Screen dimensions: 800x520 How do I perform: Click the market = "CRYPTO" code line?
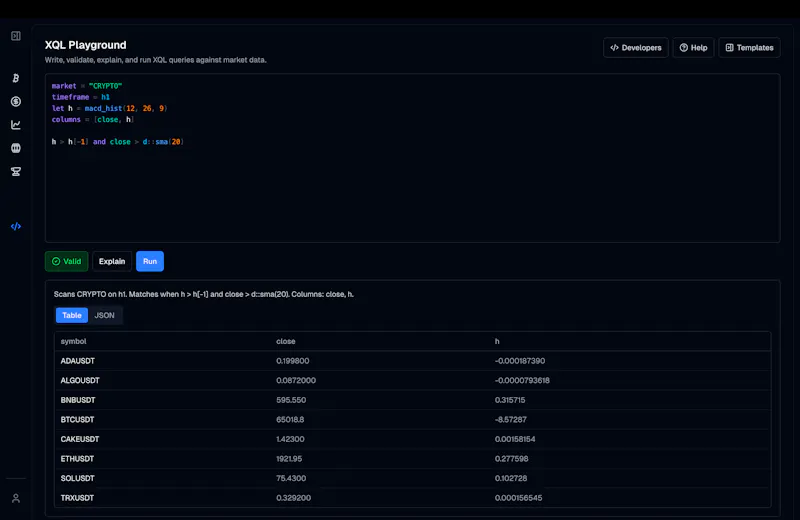pyautogui.click(x=87, y=86)
